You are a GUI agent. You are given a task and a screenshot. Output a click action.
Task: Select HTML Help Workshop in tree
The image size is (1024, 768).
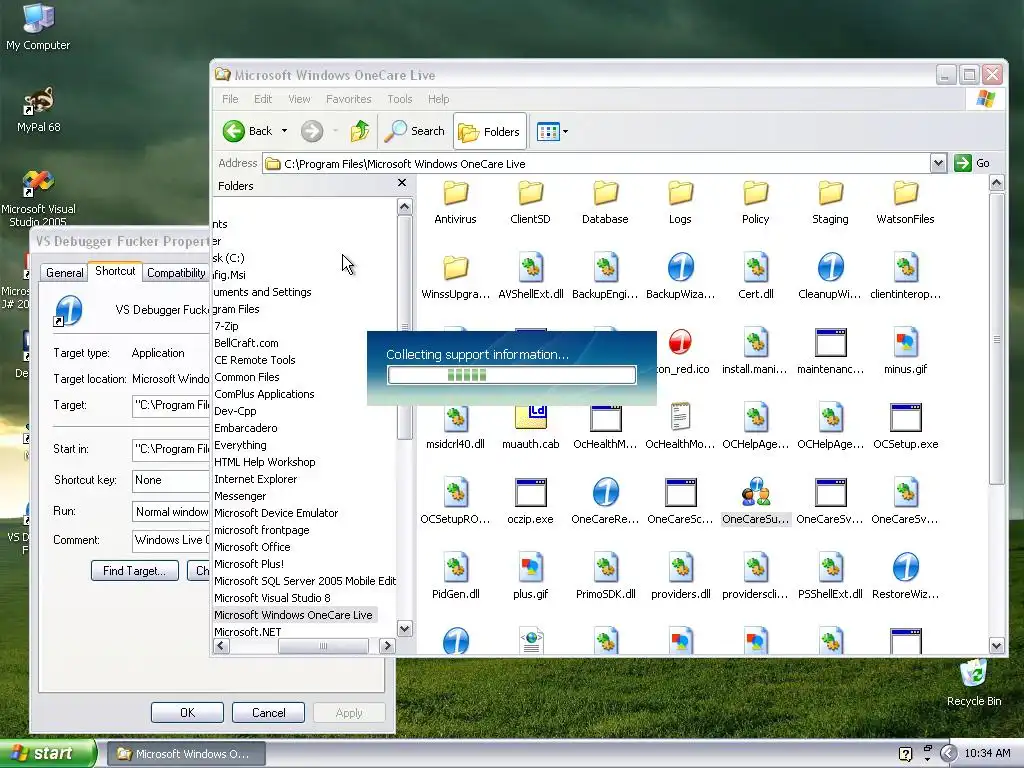tap(264, 462)
